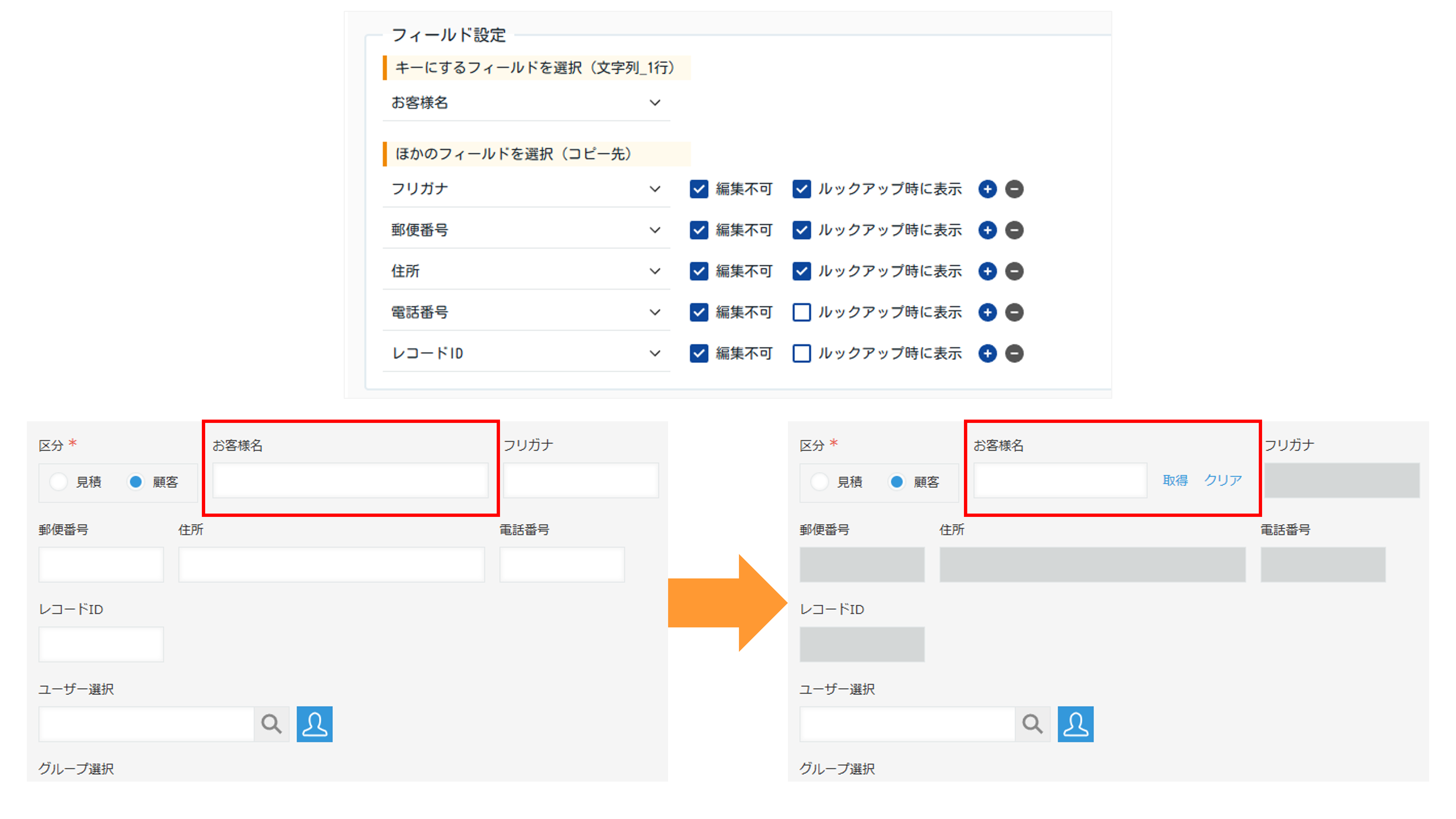1456x819 pixels.
Task: Click the − icon on the 電話番号 row
Action: 1014,312
